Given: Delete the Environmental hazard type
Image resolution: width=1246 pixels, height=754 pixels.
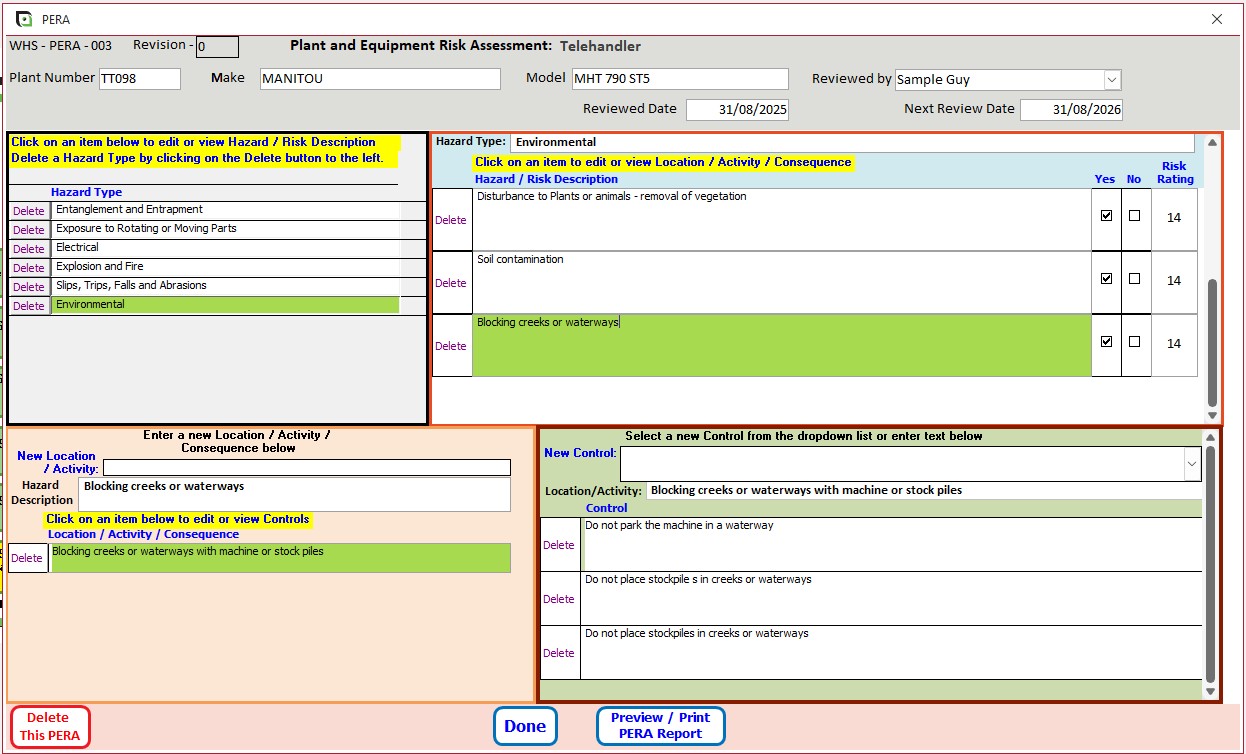Looking at the screenshot, I should [x=29, y=306].
